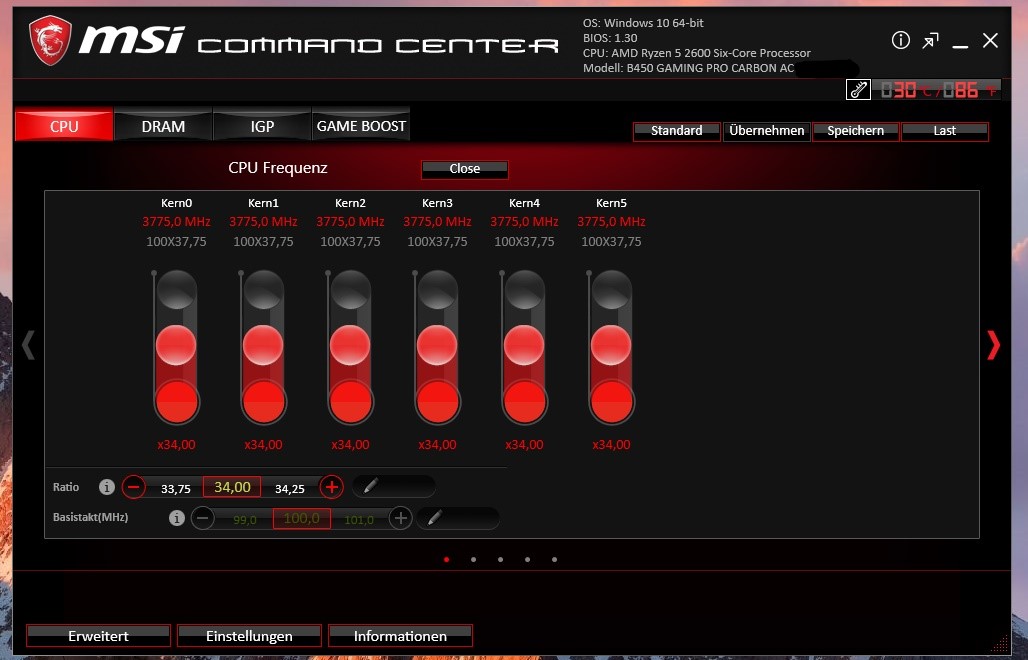Select the Kern2 frequency slider
The image size is (1028, 660).
coord(350,347)
